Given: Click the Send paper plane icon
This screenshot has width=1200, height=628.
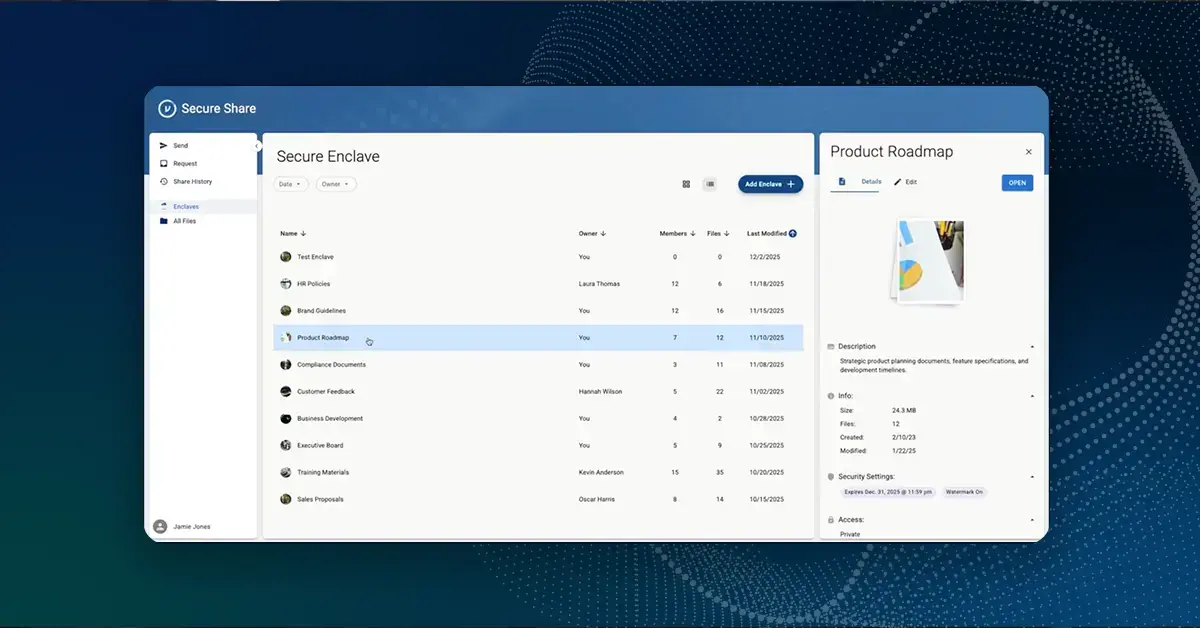Looking at the screenshot, I should pyautogui.click(x=164, y=146).
